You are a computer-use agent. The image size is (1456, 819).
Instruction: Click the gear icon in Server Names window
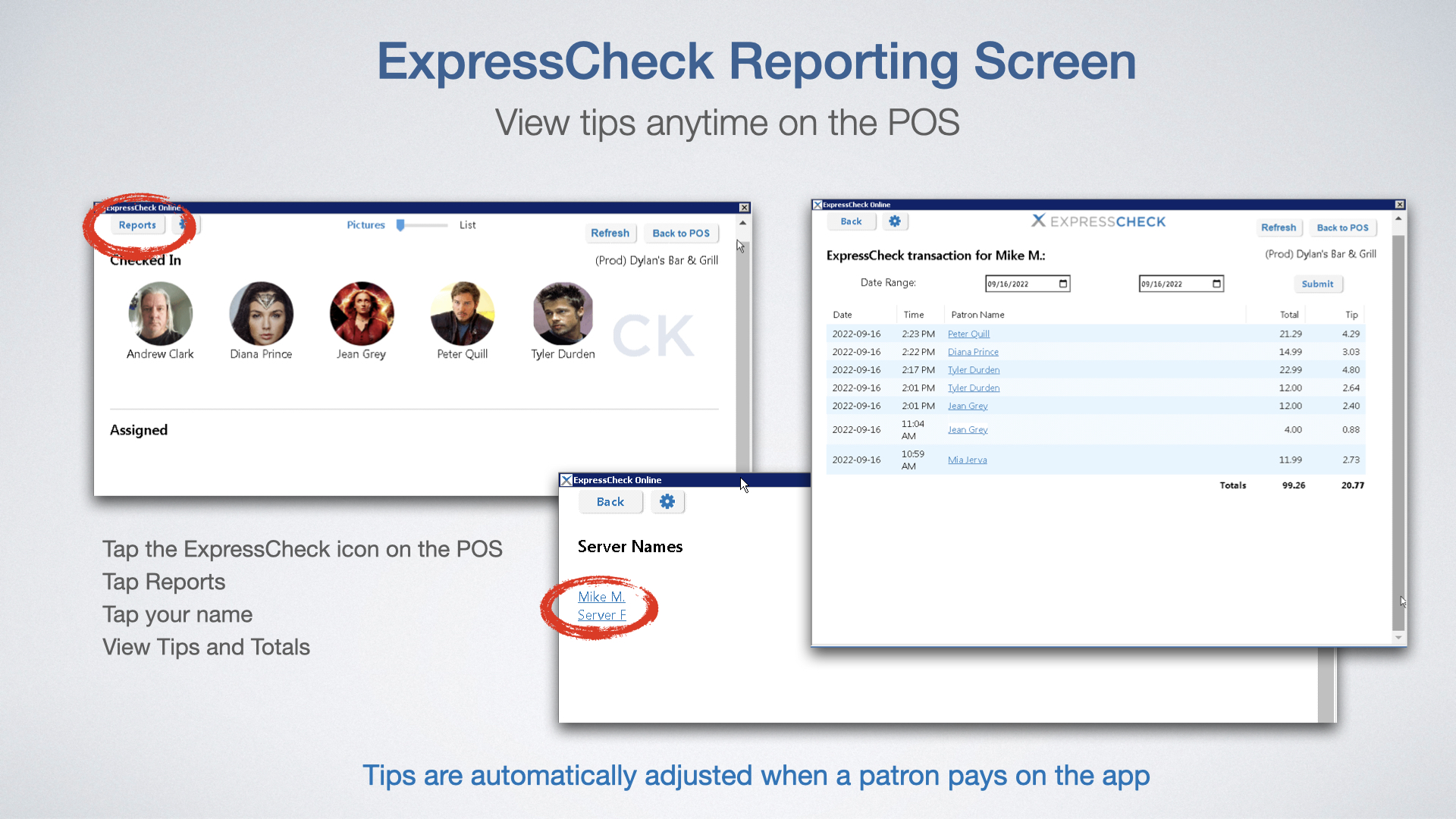[x=667, y=502]
